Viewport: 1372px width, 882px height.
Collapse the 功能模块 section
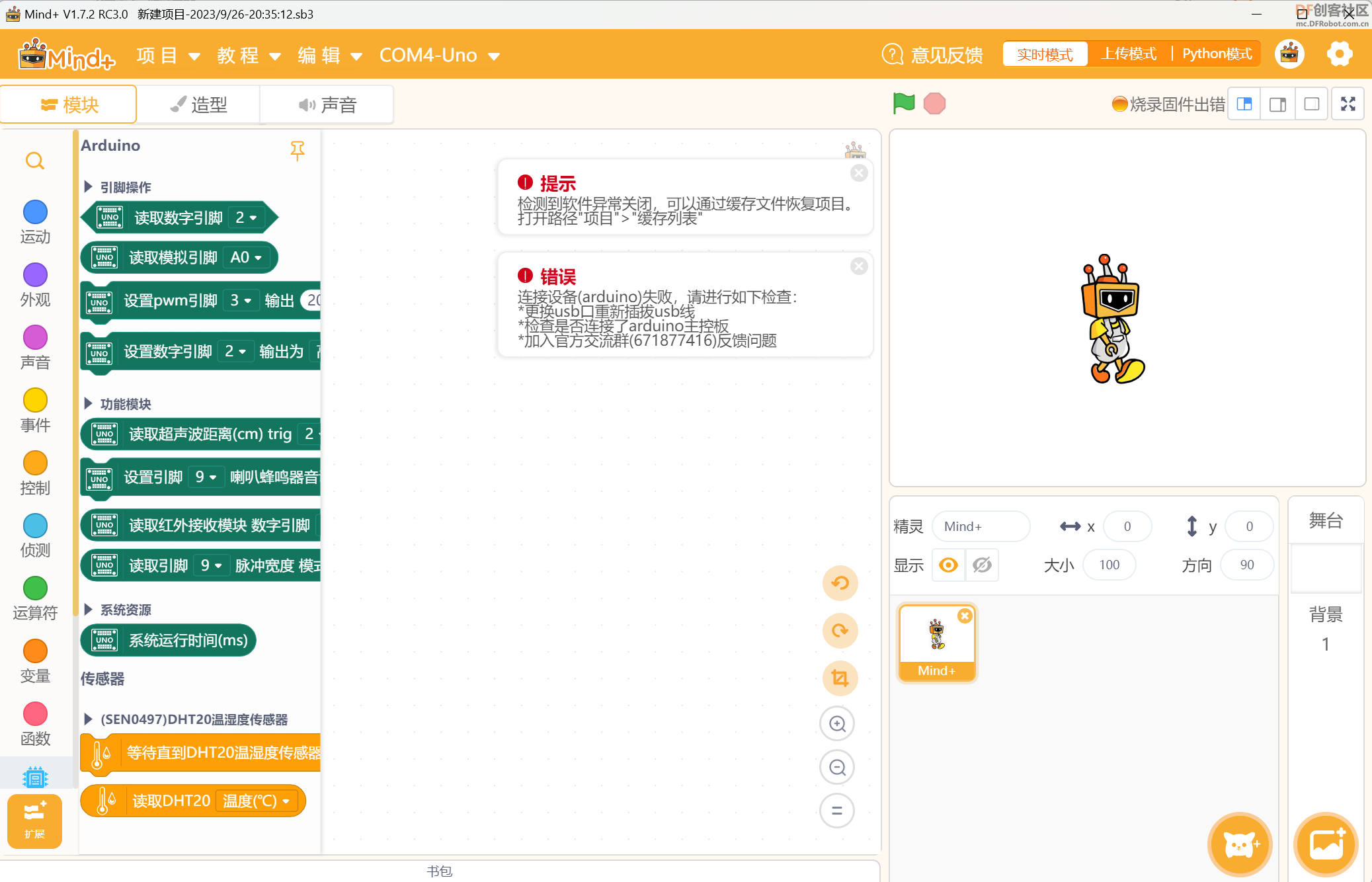(x=88, y=403)
